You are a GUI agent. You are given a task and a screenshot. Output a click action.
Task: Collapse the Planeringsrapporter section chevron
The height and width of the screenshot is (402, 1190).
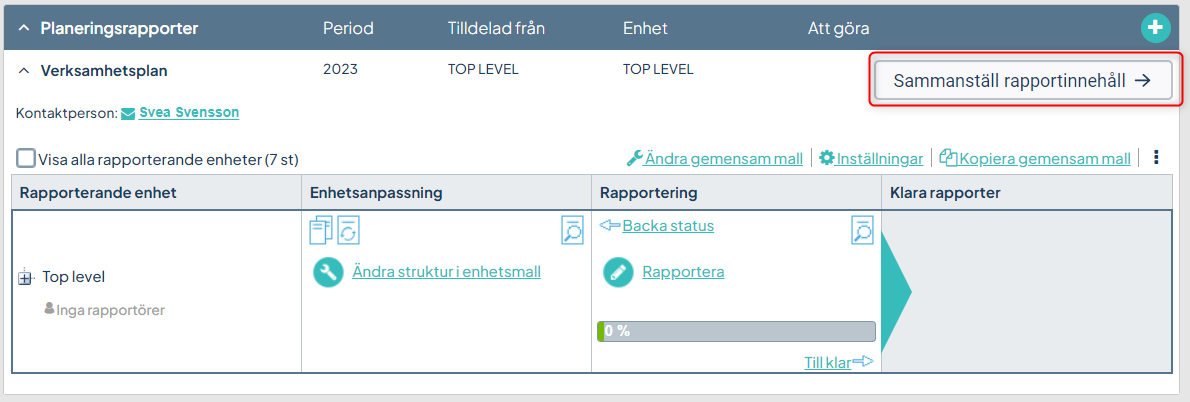click(24, 29)
